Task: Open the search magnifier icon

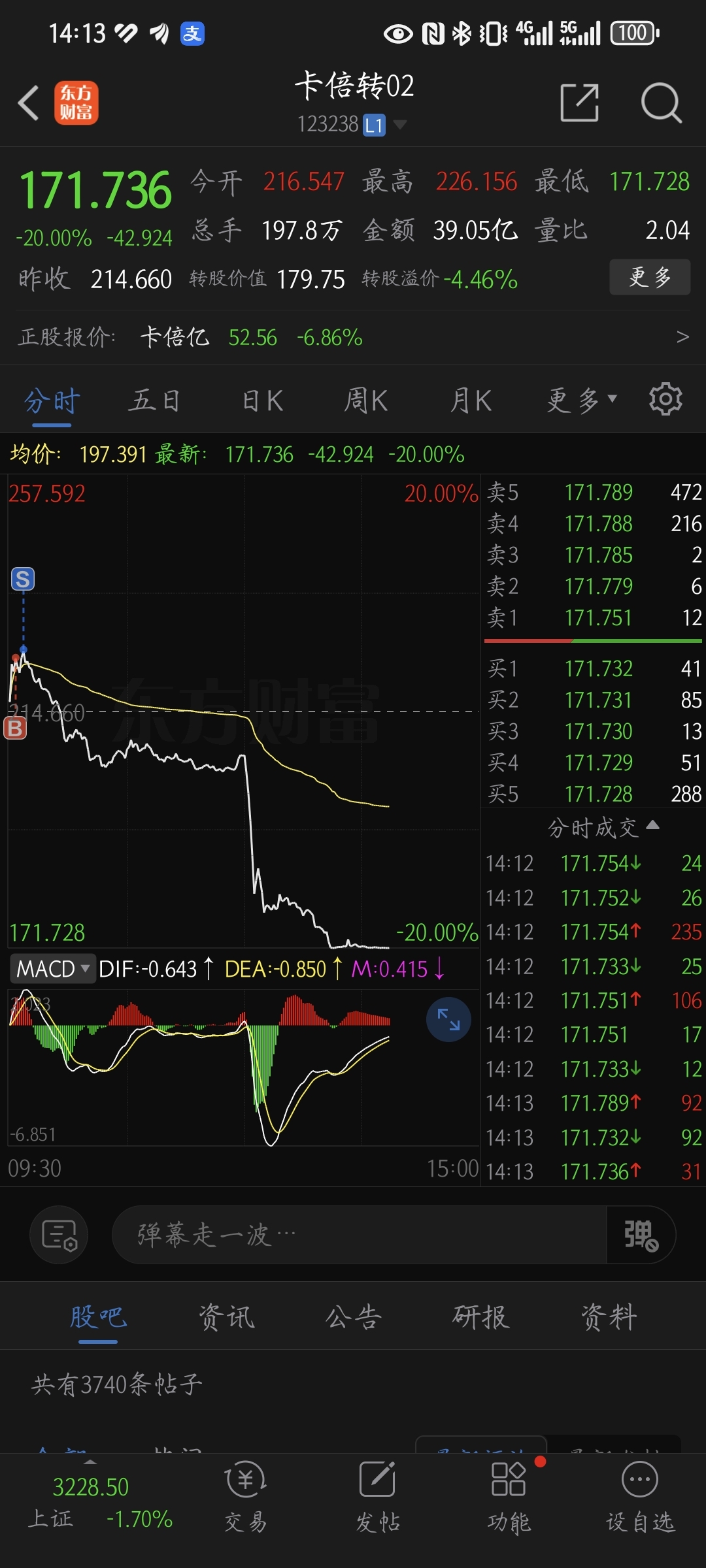Action: pos(662,103)
